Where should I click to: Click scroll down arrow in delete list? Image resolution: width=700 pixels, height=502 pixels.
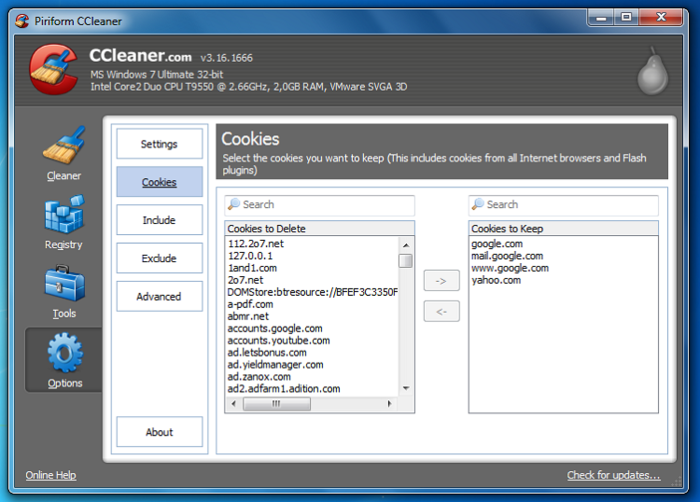click(x=406, y=388)
